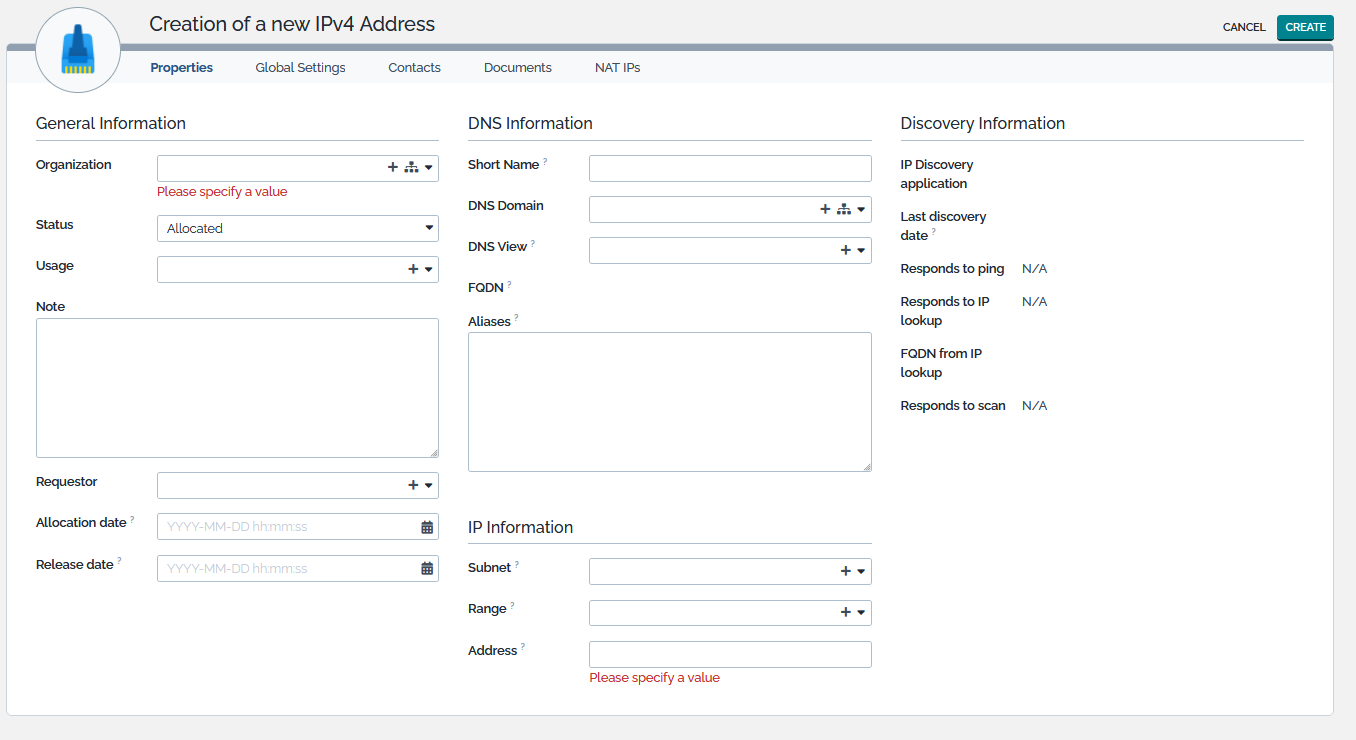Click the help mark next to Last discovery date
This screenshot has height=740, width=1356.
pyautogui.click(x=933, y=232)
